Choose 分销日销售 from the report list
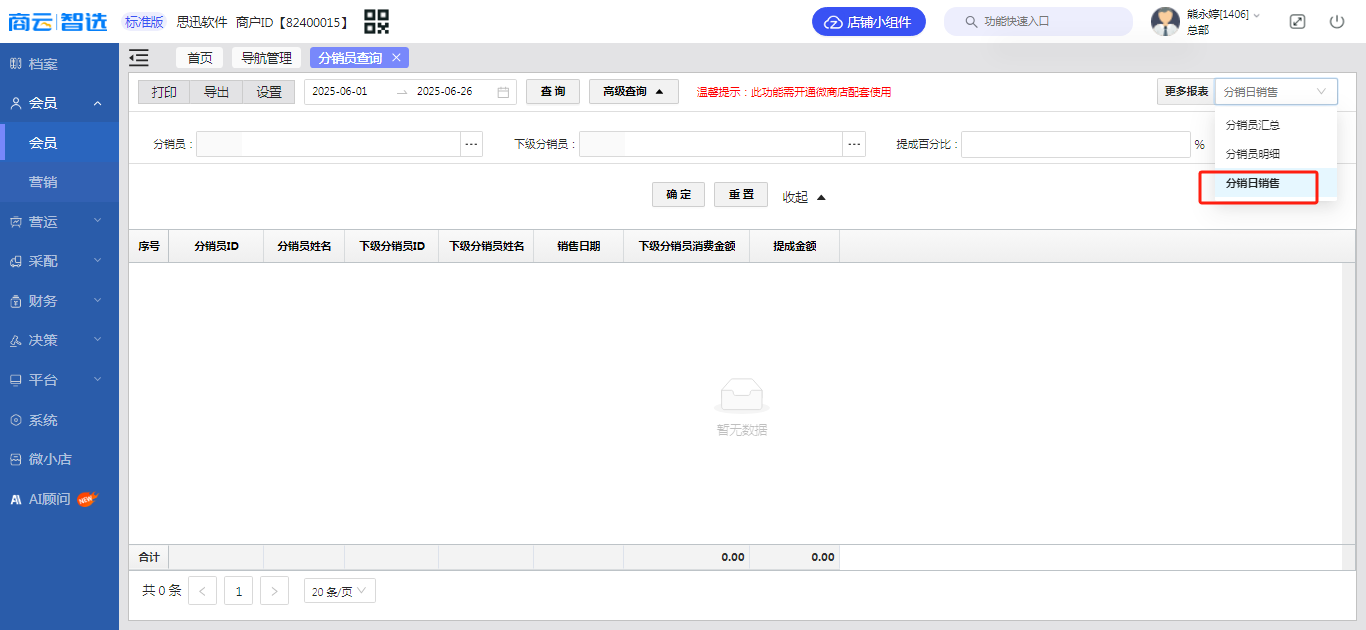The image size is (1366, 630). (x=1276, y=183)
